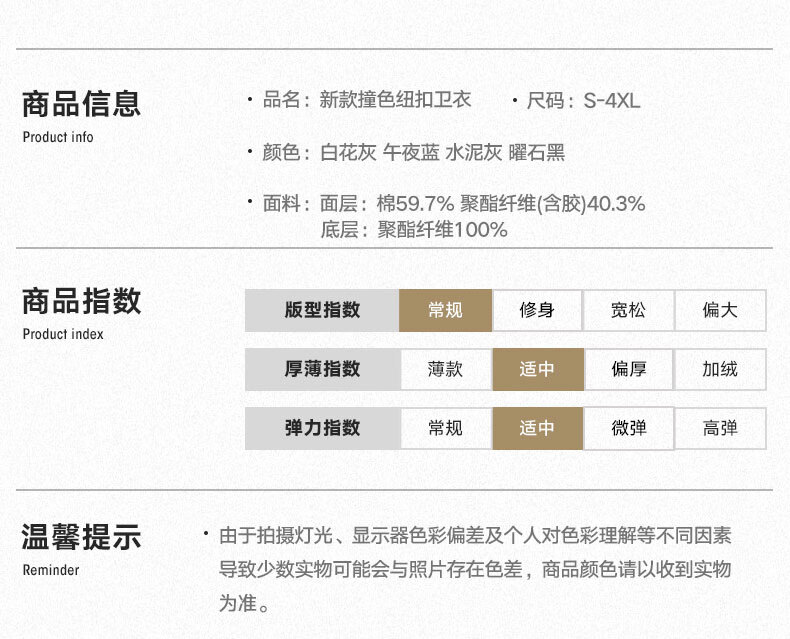Choose 偏大 in 版型指数 row
This screenshot has height=639, width=790.
tap(720, 310)
